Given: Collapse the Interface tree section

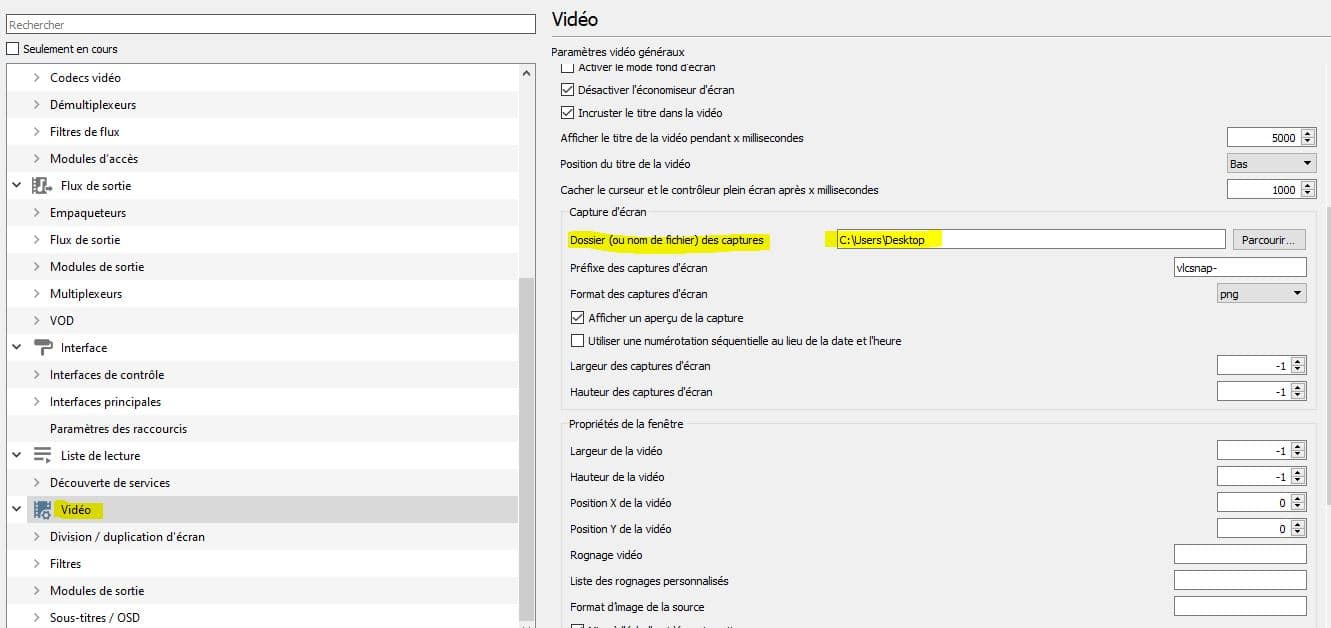Looking at the screenshot, I should [x=16, y=348].
